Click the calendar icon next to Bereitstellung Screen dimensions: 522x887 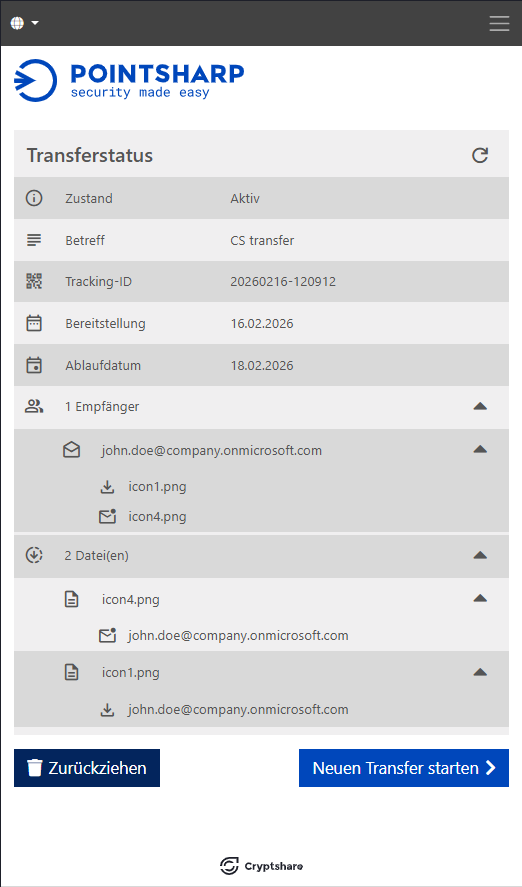coord(34,324)
